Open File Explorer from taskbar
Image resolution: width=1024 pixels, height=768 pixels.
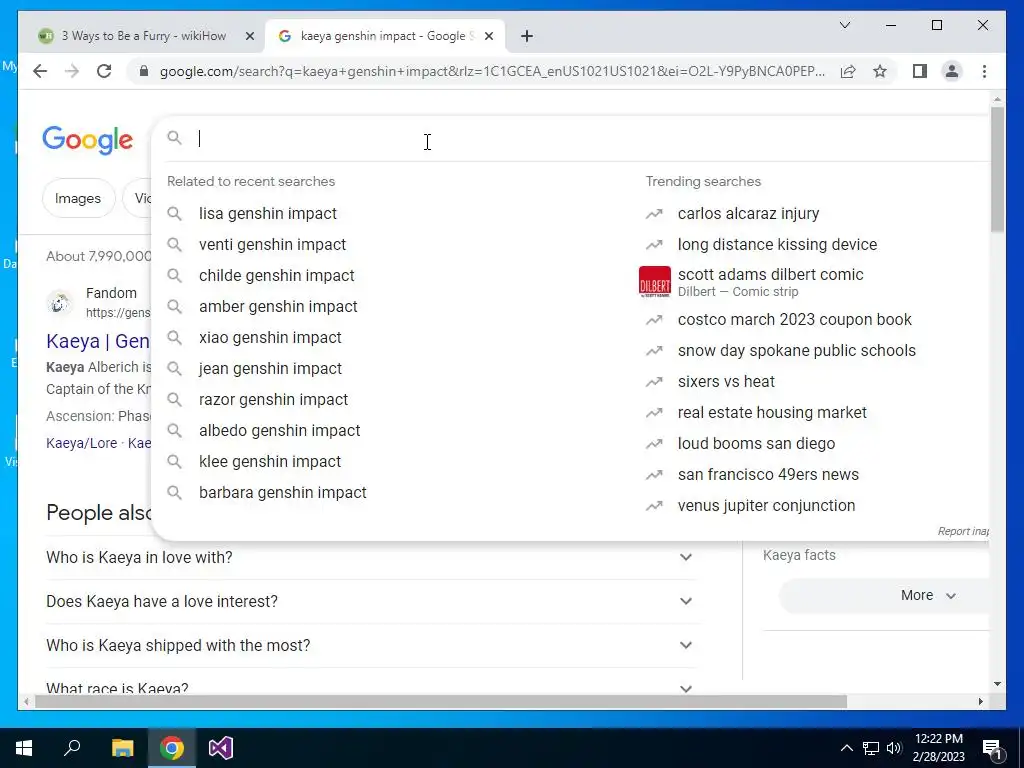tap(122, 748)
